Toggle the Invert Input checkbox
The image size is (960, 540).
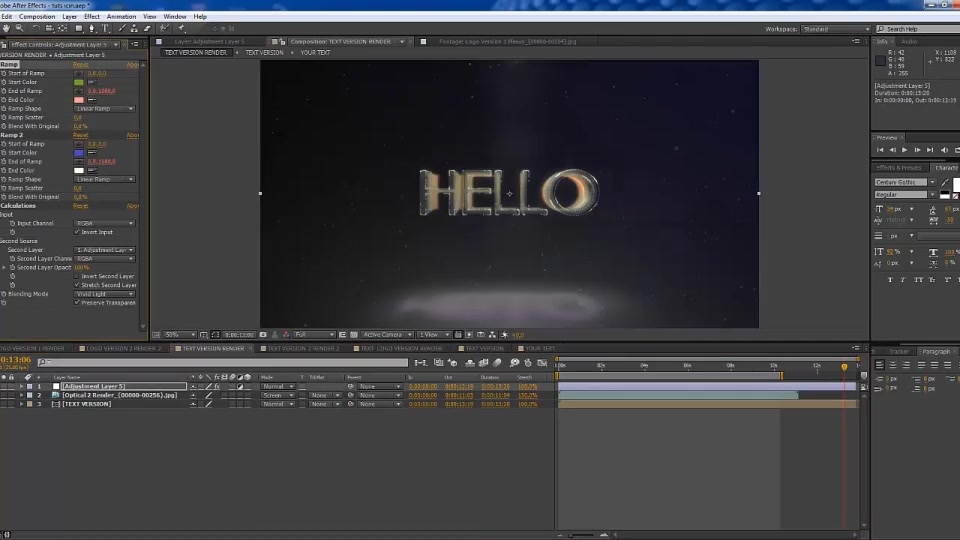click(77, 232)
